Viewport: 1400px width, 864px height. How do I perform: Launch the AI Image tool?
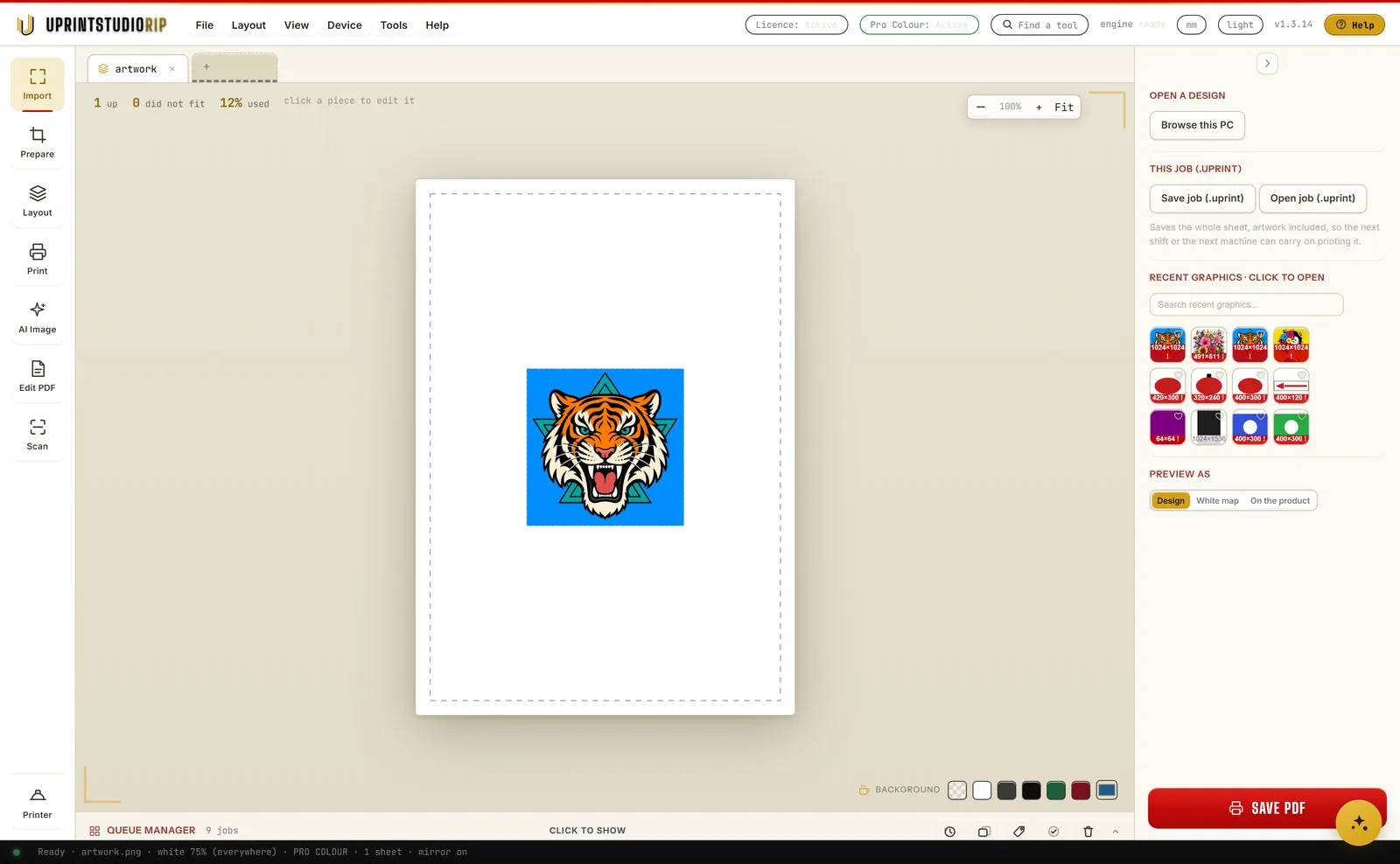(37, 318)
